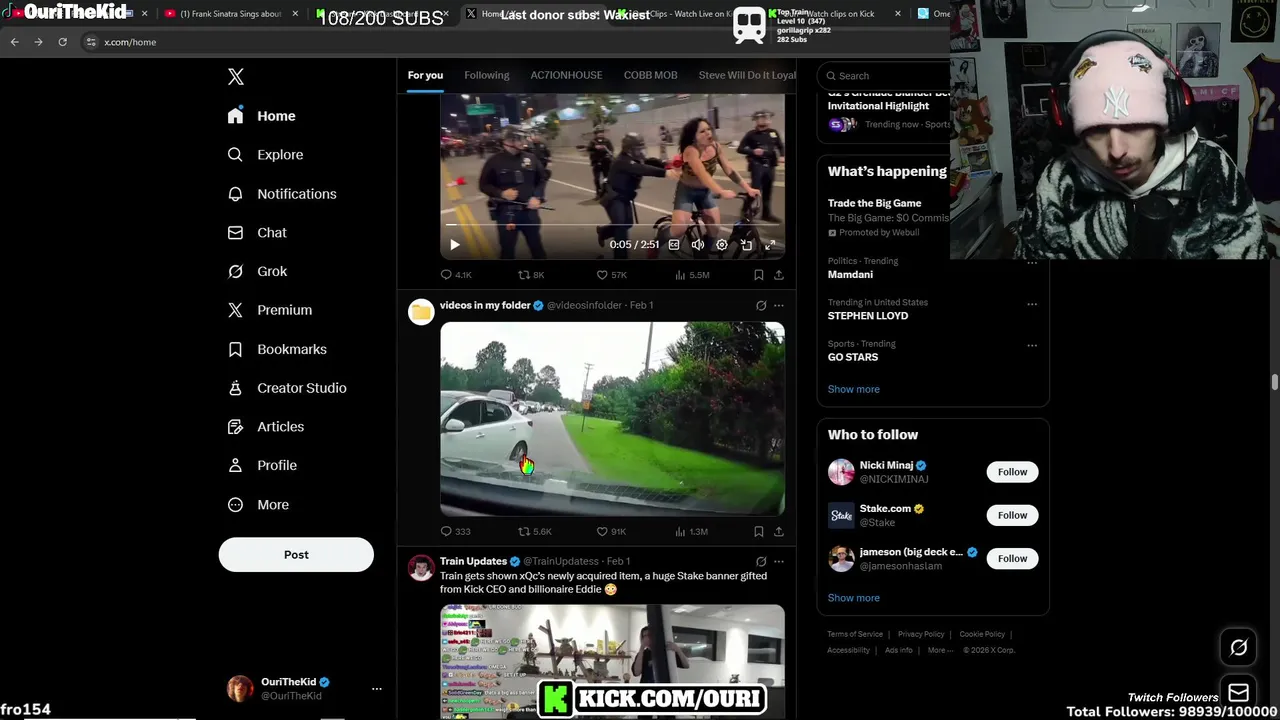1280x720 pixels.
Task: Bookmark the protest video post
Action: tap(759, 275)
